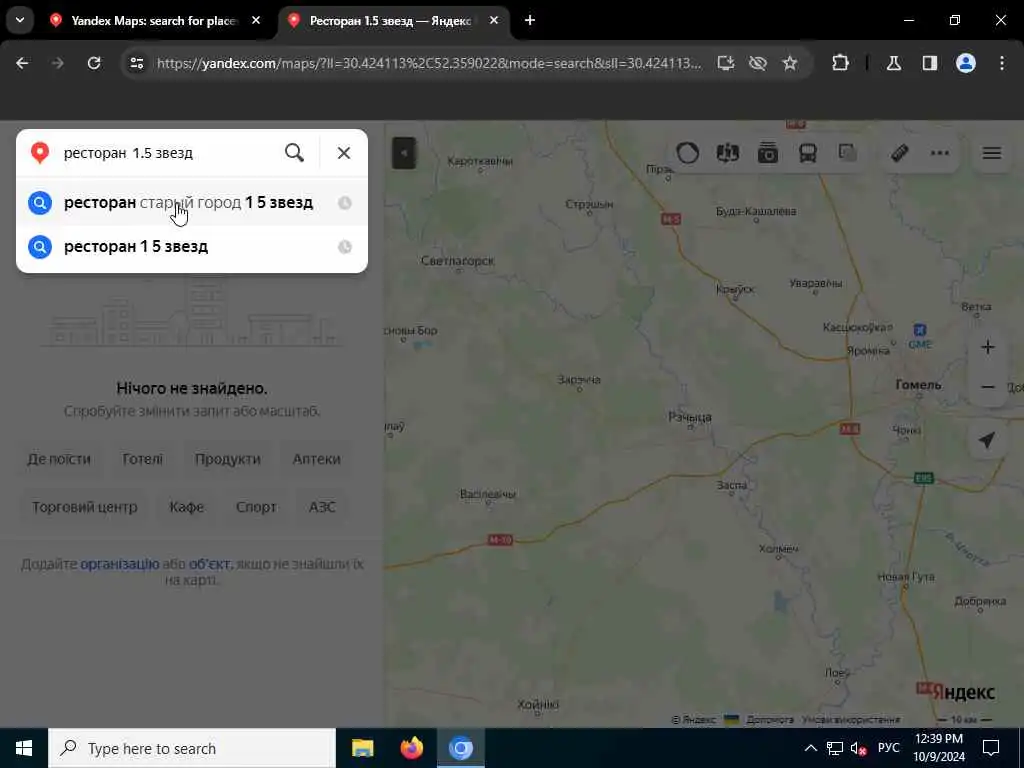
Task: Close the Yandex Maps search tab
Action: tap(256, 21)
